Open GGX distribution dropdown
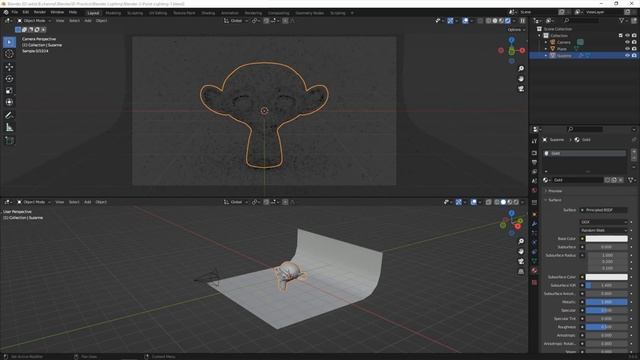Image resolution: width=640 pixels, height=360 pixels. pyautogui.click(x=604, y=222)
